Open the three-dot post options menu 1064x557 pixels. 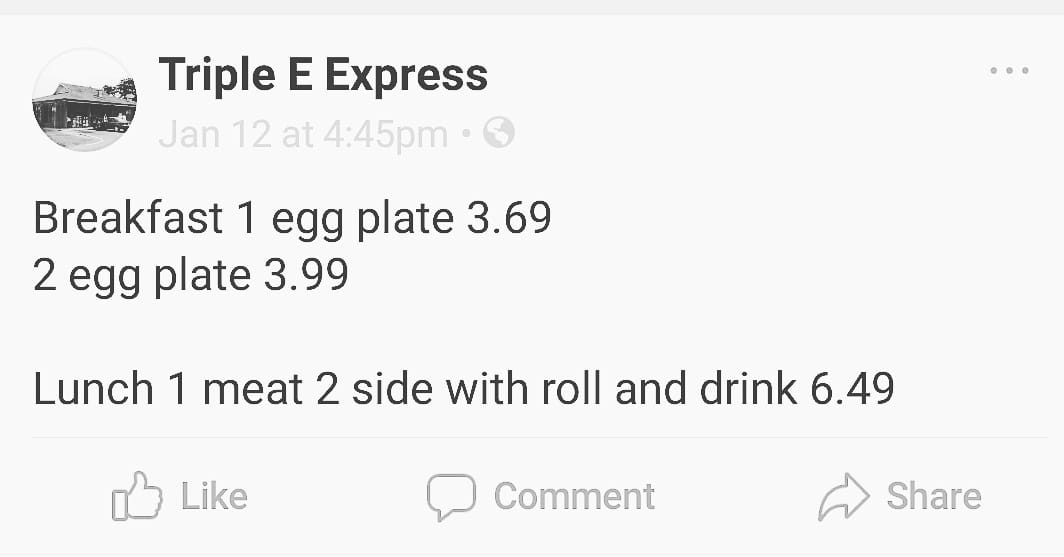pos(1008,71)
